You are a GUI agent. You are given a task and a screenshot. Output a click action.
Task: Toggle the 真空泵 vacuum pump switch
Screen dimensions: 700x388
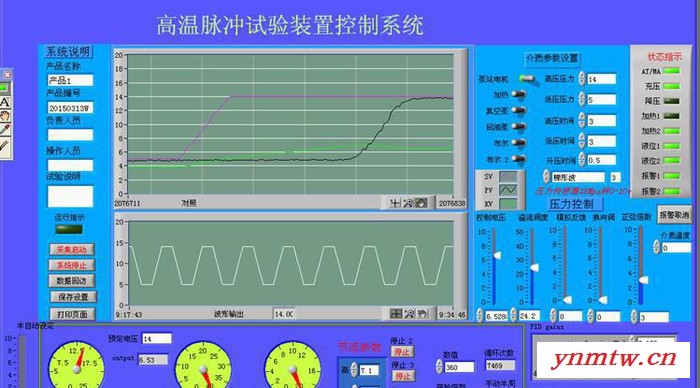[518, 110]
